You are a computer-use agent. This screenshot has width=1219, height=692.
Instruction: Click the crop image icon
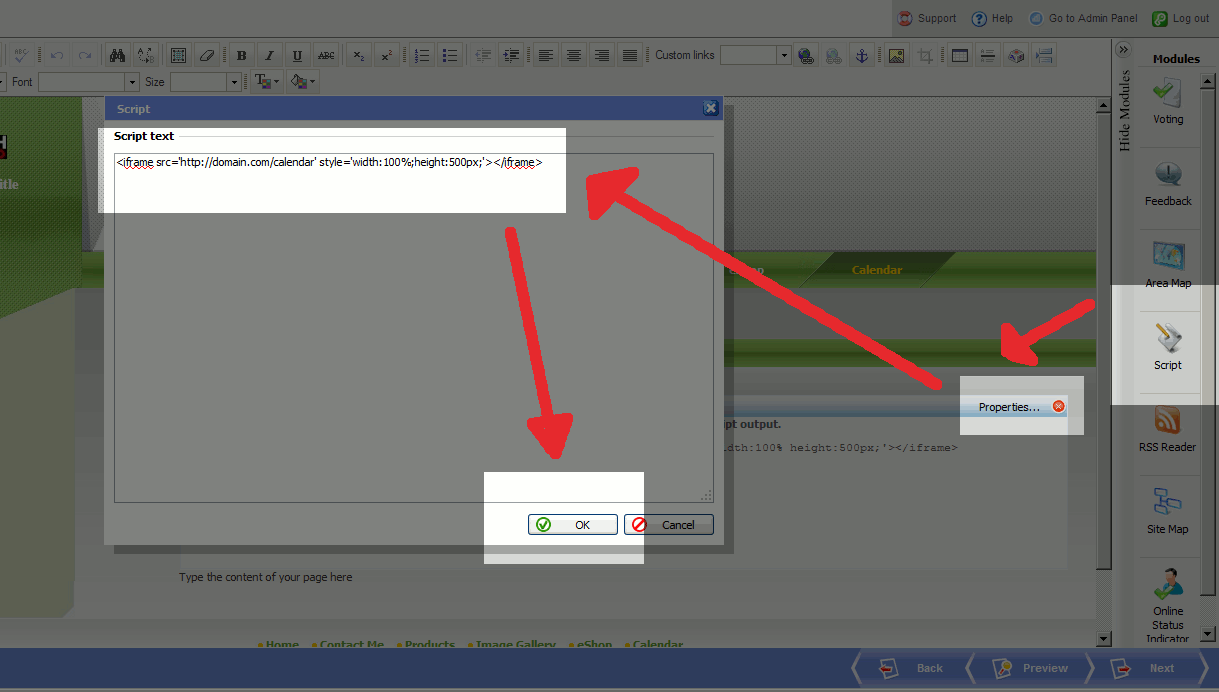click(x=926, y=56)
